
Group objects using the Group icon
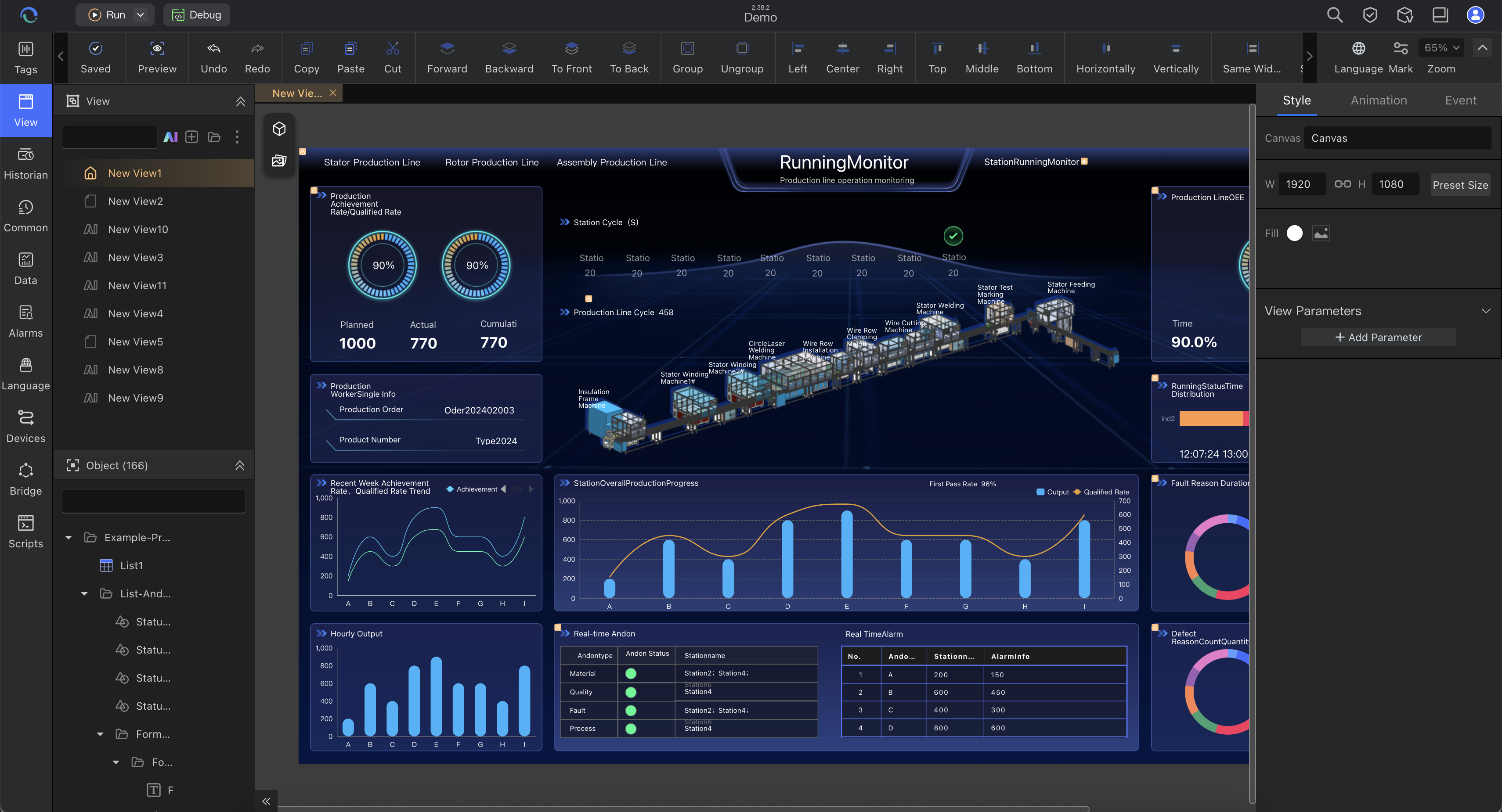688,57
